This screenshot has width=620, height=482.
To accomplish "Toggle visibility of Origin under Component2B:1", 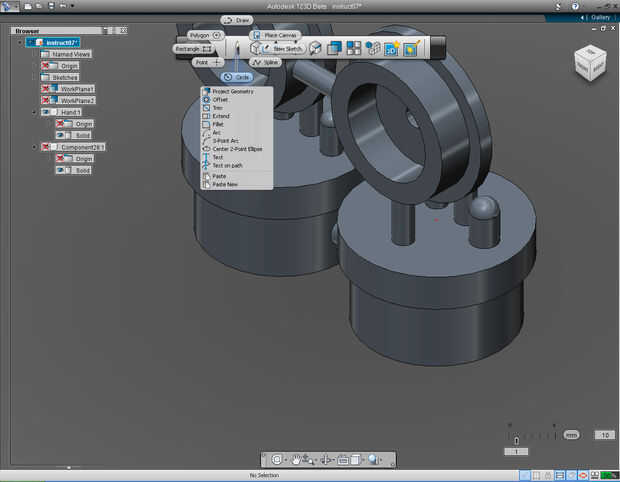I will coord(60,158).
